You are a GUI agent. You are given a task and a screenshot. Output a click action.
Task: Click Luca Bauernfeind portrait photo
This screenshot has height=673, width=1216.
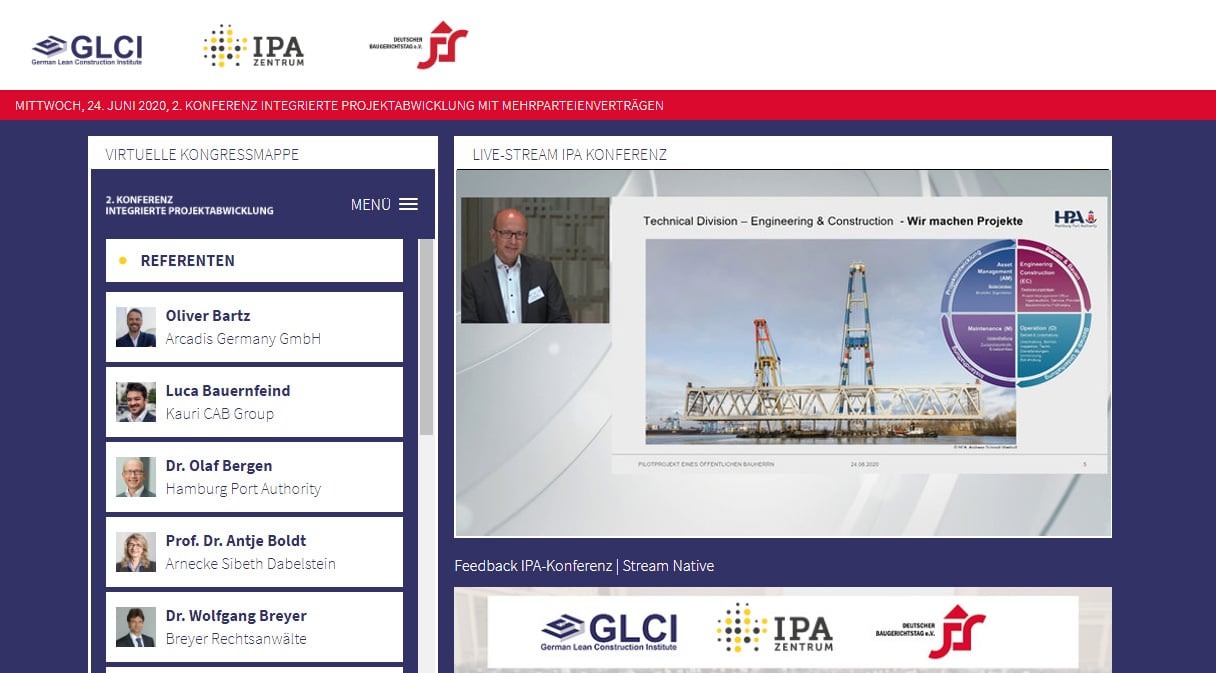tap(135, 402)
